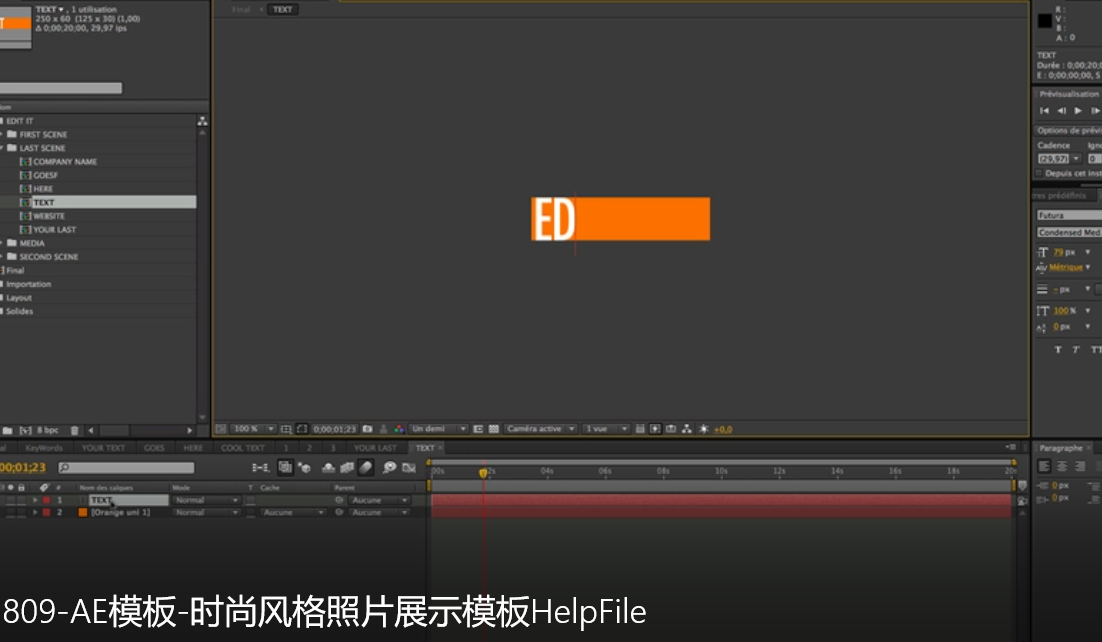Click the delete trash icon in project panel
Viewport: 1102px width, 642px height.
(75, 430)
